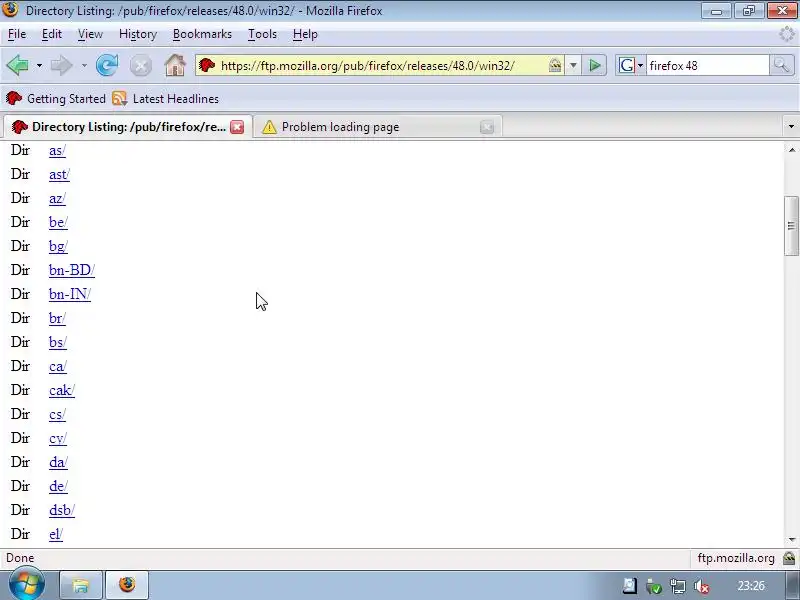Click the green shield tray icon
Screen dimensions: 800x600
coord(653,586)
